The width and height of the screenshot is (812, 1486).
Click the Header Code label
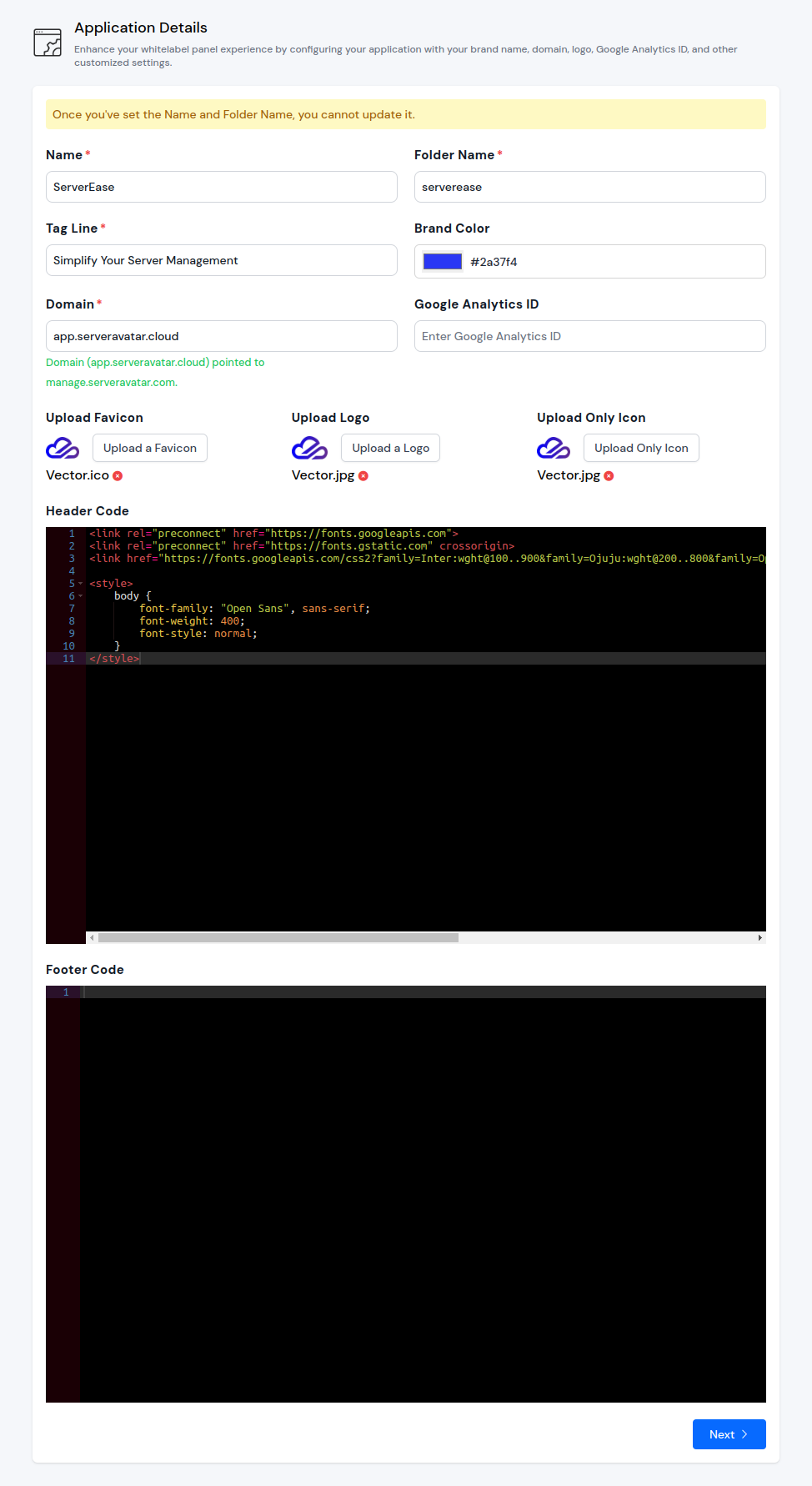88,511
